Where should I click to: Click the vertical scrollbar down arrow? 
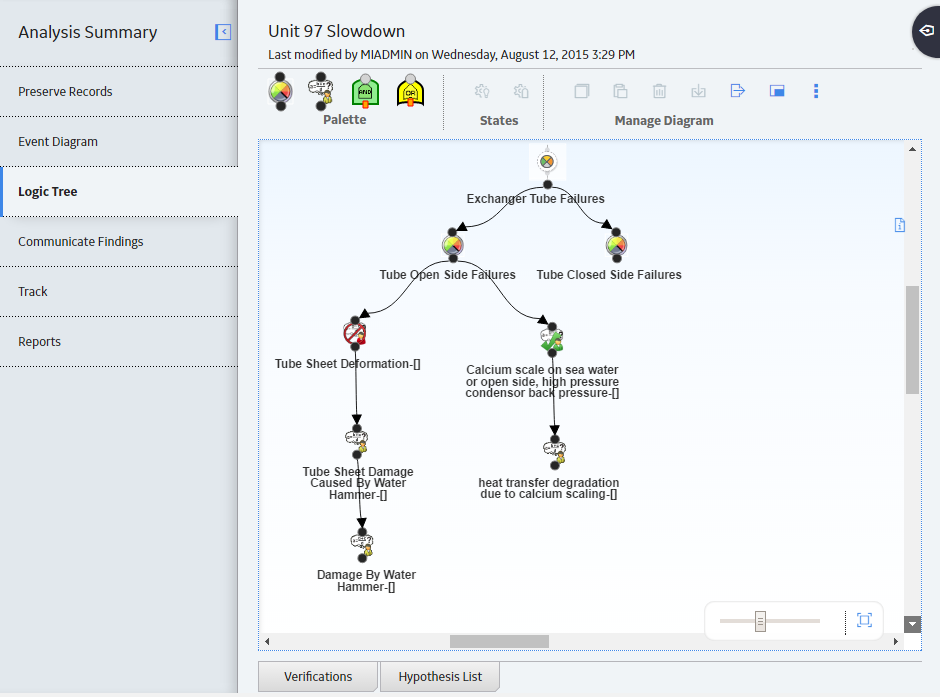pyautogui.click(x=912, y=624)
